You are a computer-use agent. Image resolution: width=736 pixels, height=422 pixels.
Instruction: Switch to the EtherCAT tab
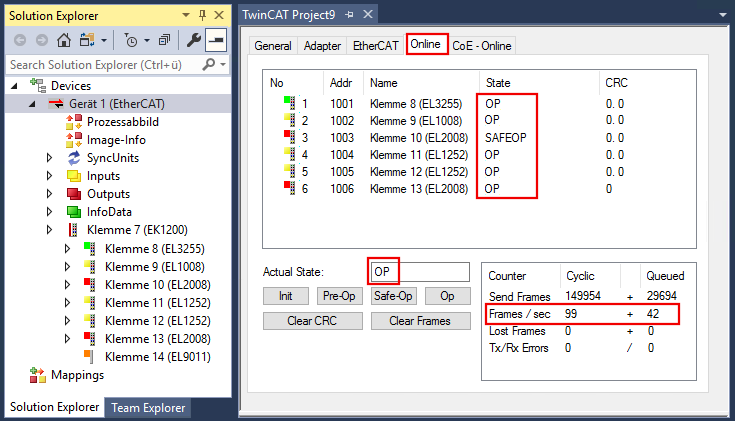(x=376, y=46)
